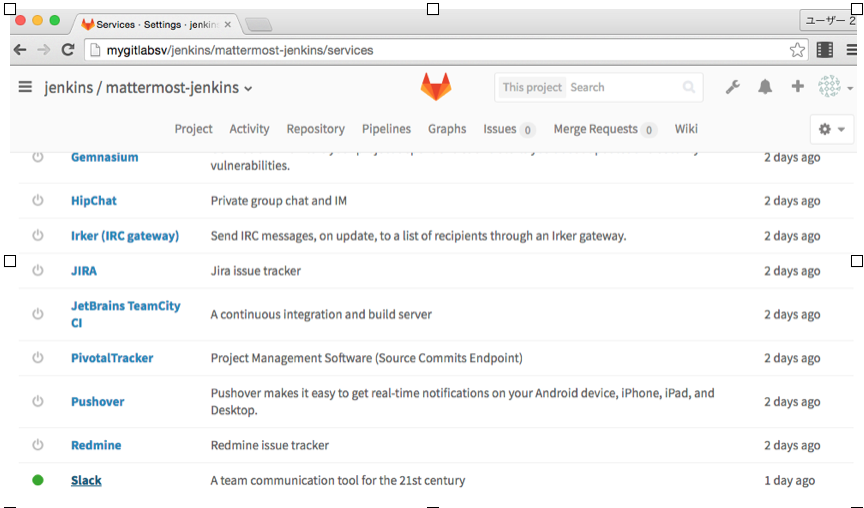The width and height of the screenshot is (864, 508).
Task: Click the browser extension icon beside the star
Action: (825, 50)
